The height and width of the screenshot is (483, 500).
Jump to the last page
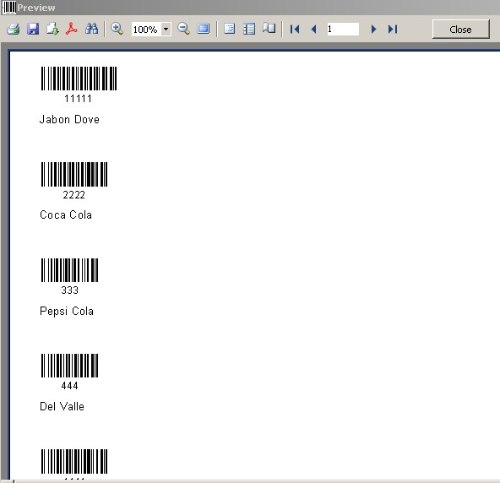[393, 29]
